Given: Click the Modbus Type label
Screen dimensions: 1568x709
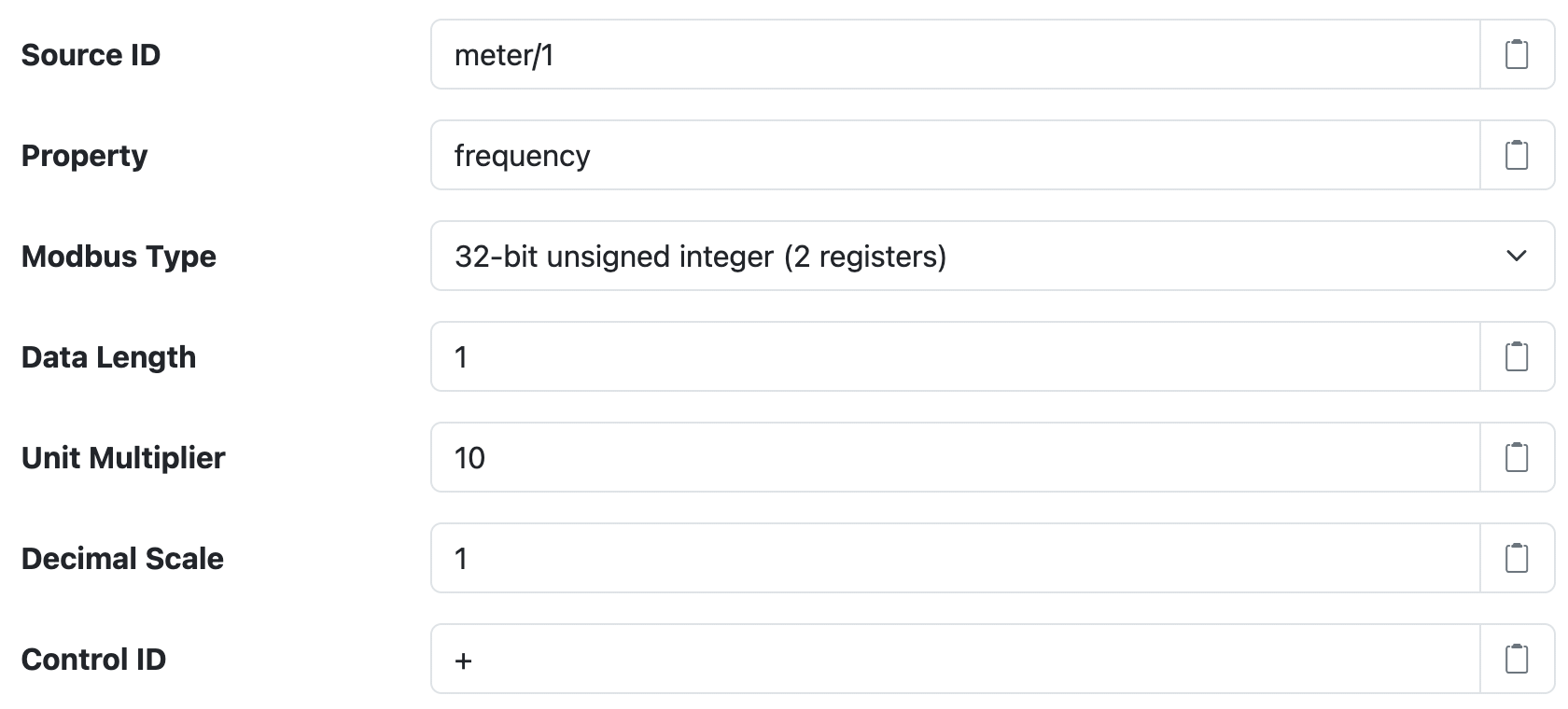Looking at the screenshot, I should click(x=119, y=256).
